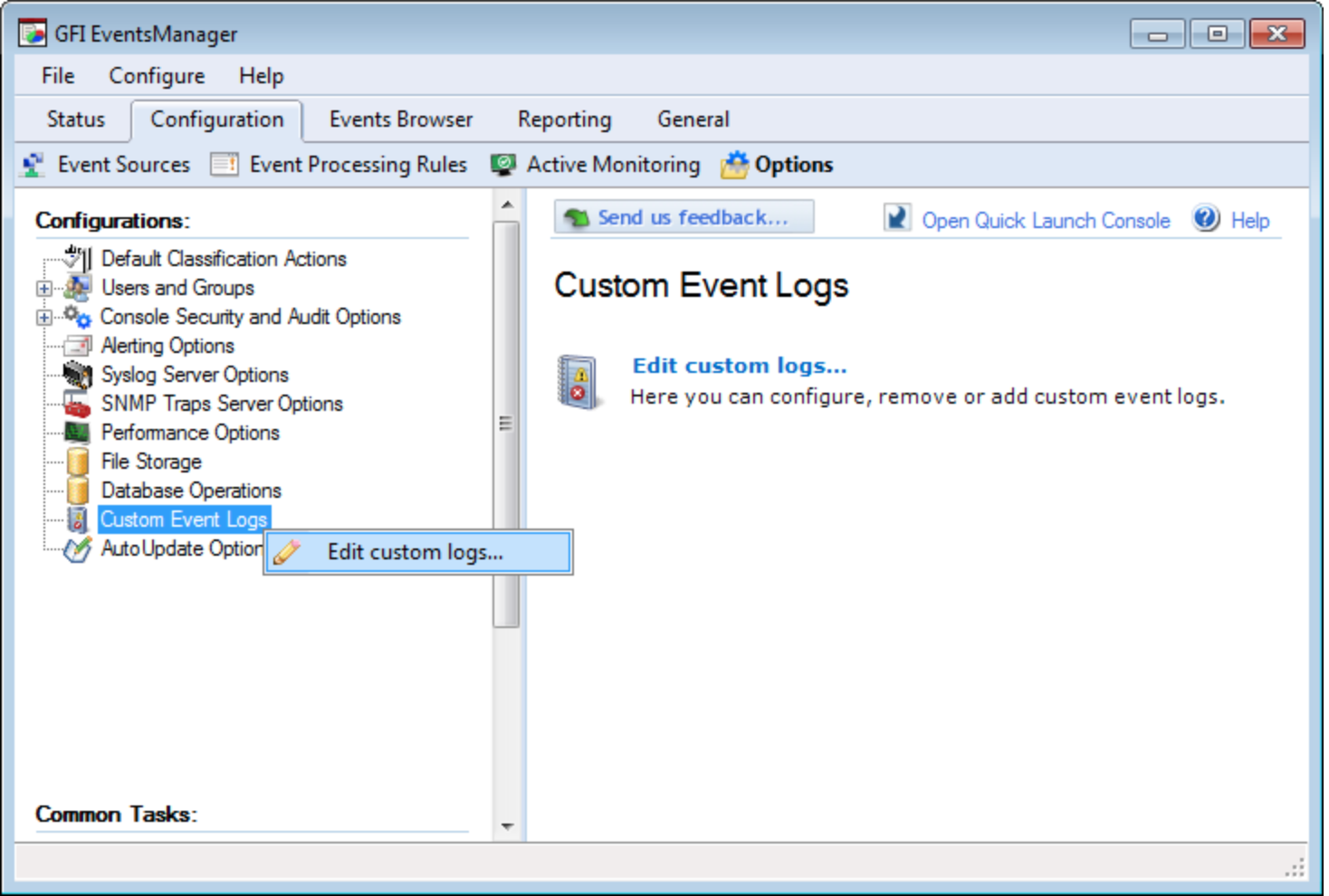The width and height of the screenshot is (1329, 896).
Task: Open the Edit custom logs link
Action: pyautogui.click(x=739, y=366)
